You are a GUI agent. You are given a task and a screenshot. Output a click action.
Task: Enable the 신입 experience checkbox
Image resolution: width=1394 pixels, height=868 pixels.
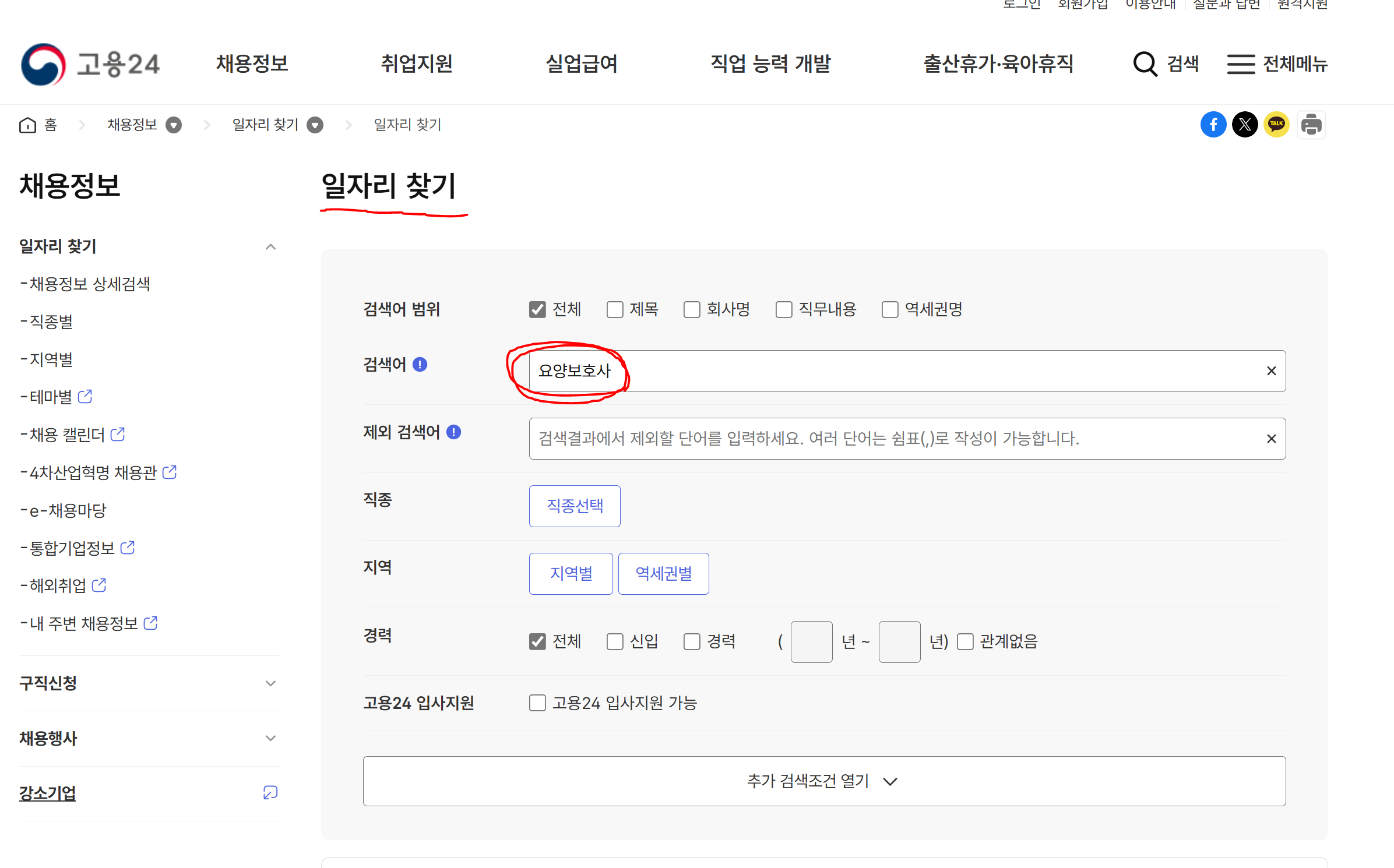(615, 641)
